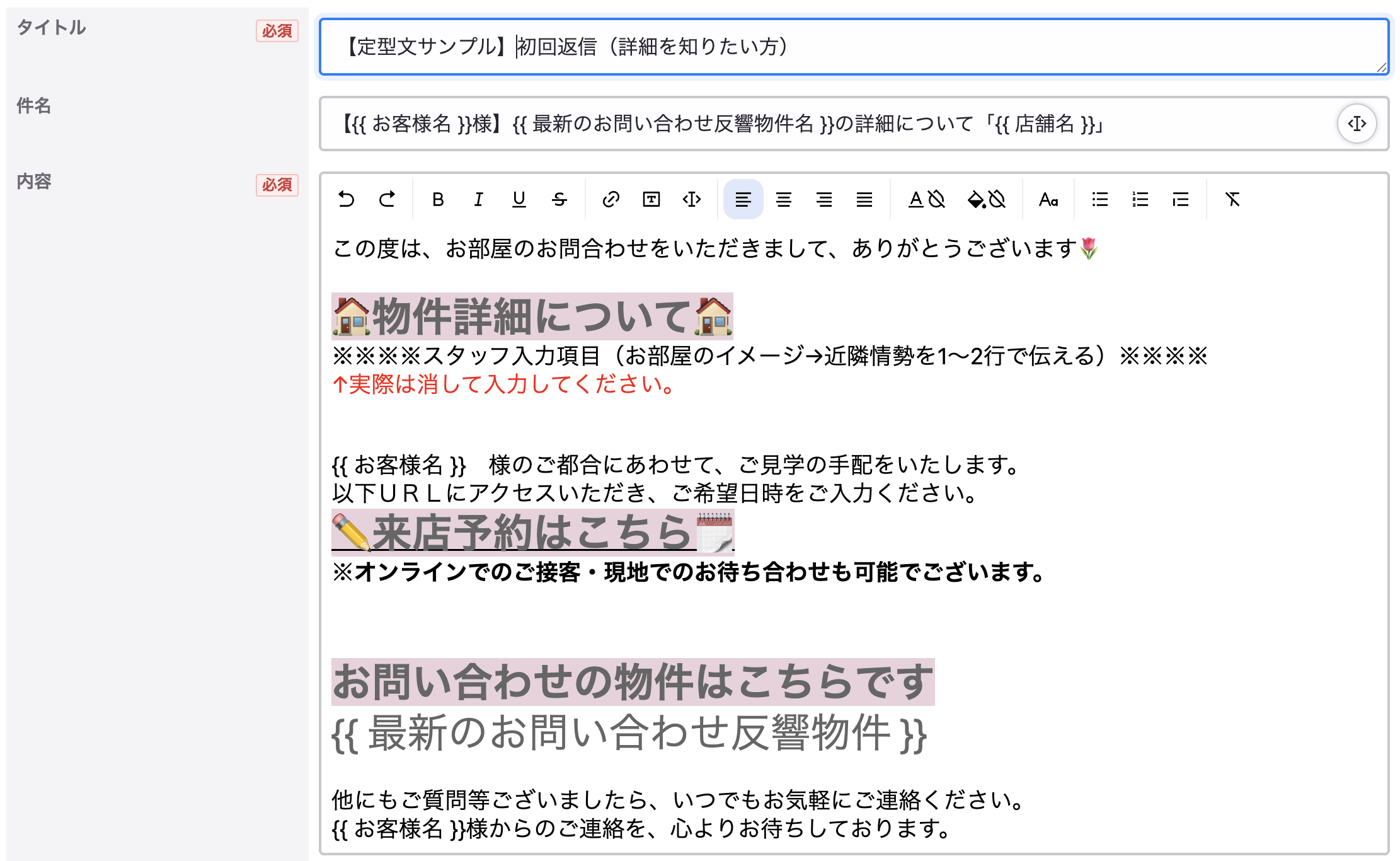Image resolution: width=1400 pixels, height=861 pixels.
Task: Insert a numbered list
Action: pos(1140,199)
